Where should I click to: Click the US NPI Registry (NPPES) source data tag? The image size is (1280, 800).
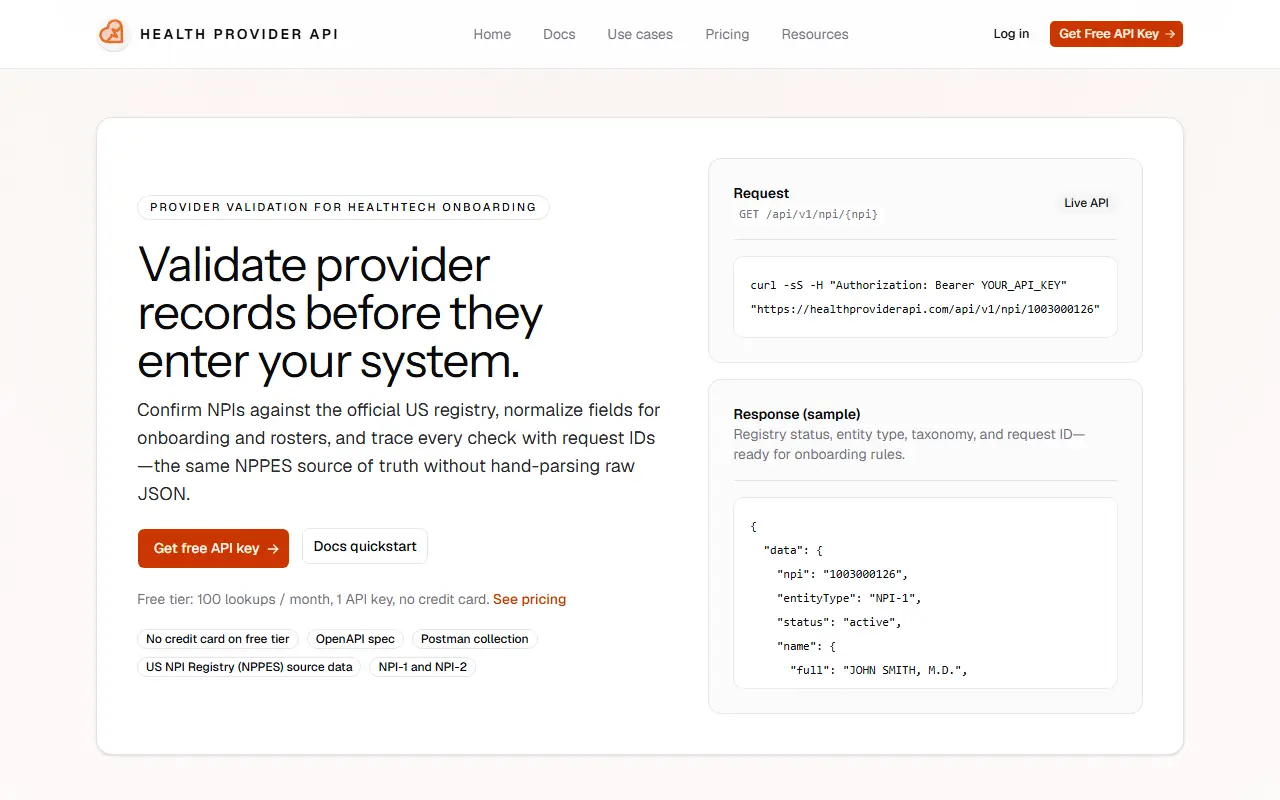tap(249, 667)
